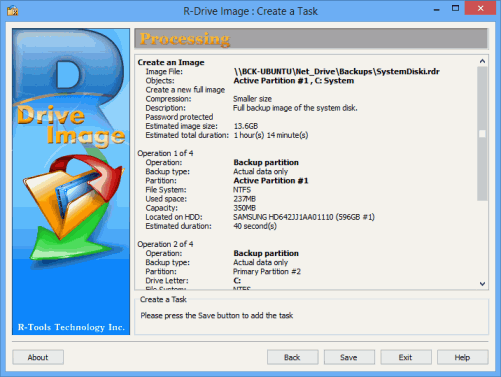Click the Operation 1 of 4 heading

165,153
